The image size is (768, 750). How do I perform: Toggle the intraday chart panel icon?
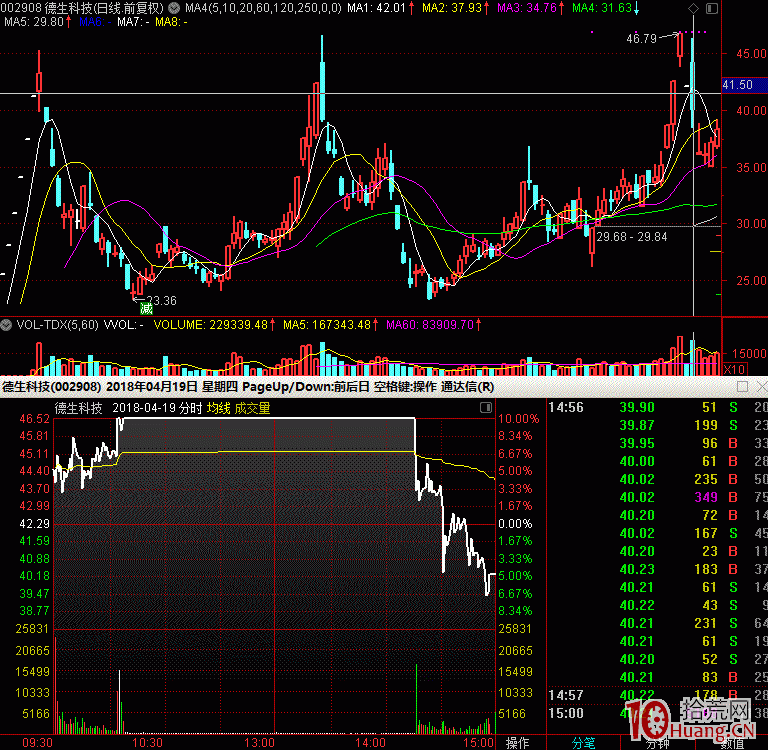pos(485,408)
